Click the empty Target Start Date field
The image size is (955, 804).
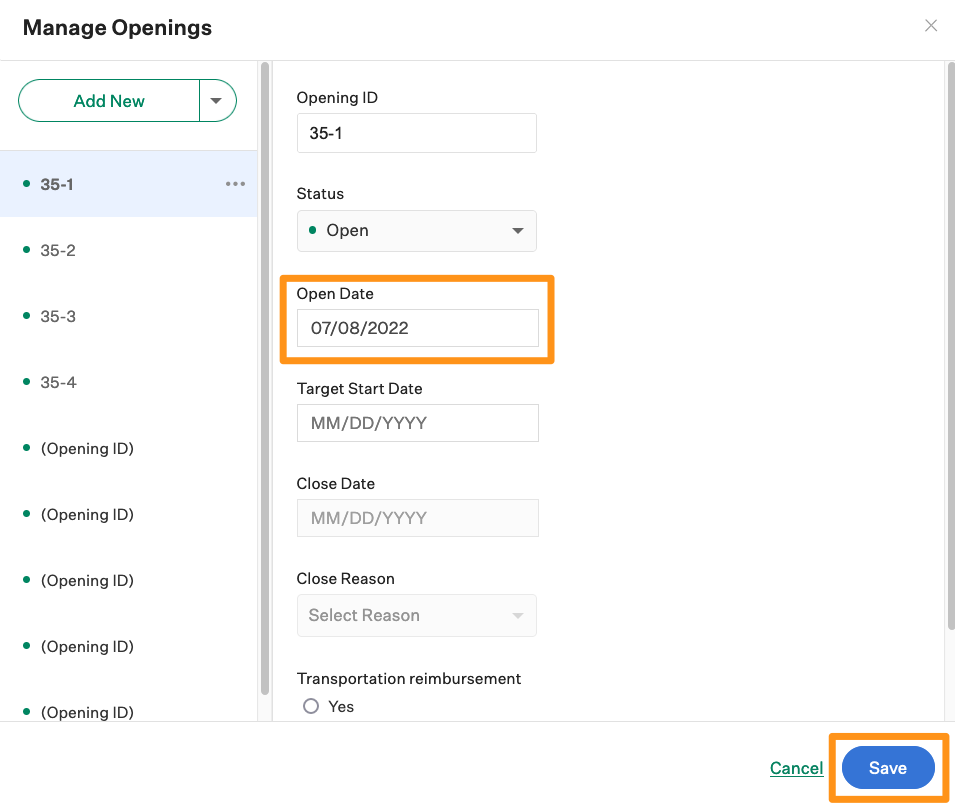(x=416, y=422)
